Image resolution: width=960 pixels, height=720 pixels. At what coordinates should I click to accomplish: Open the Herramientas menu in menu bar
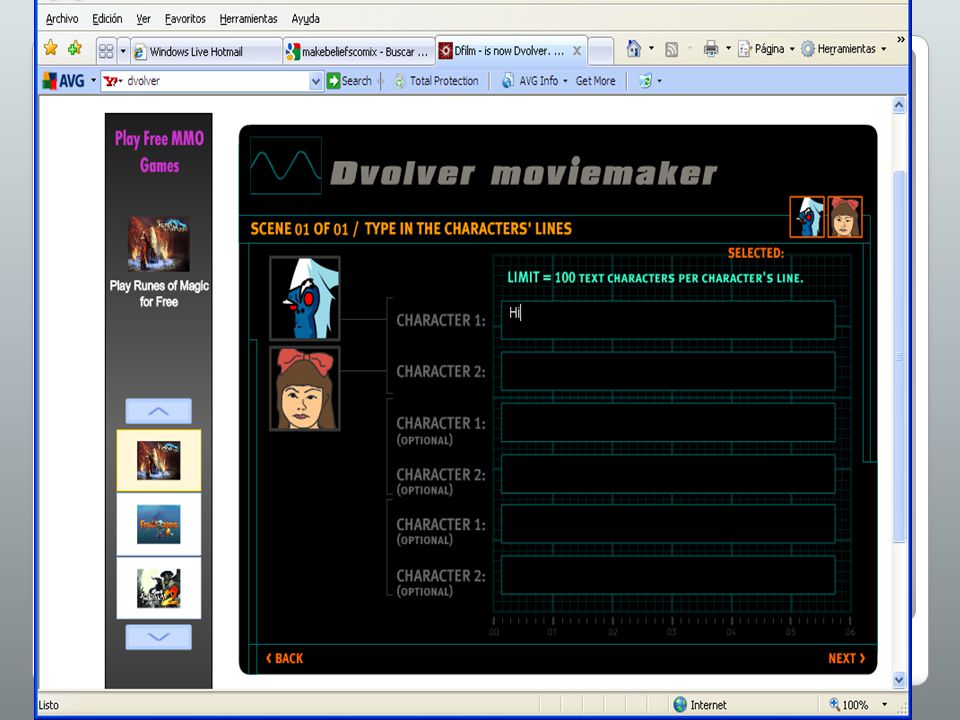[x=248, y=19]
